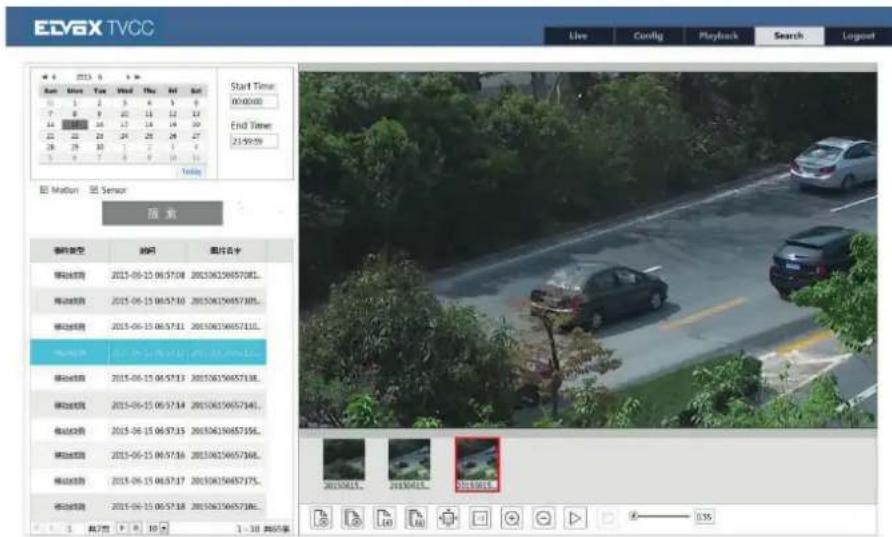Select day 16 in the calendar
This screenshot has width=892, height=537.
[100, 125]
